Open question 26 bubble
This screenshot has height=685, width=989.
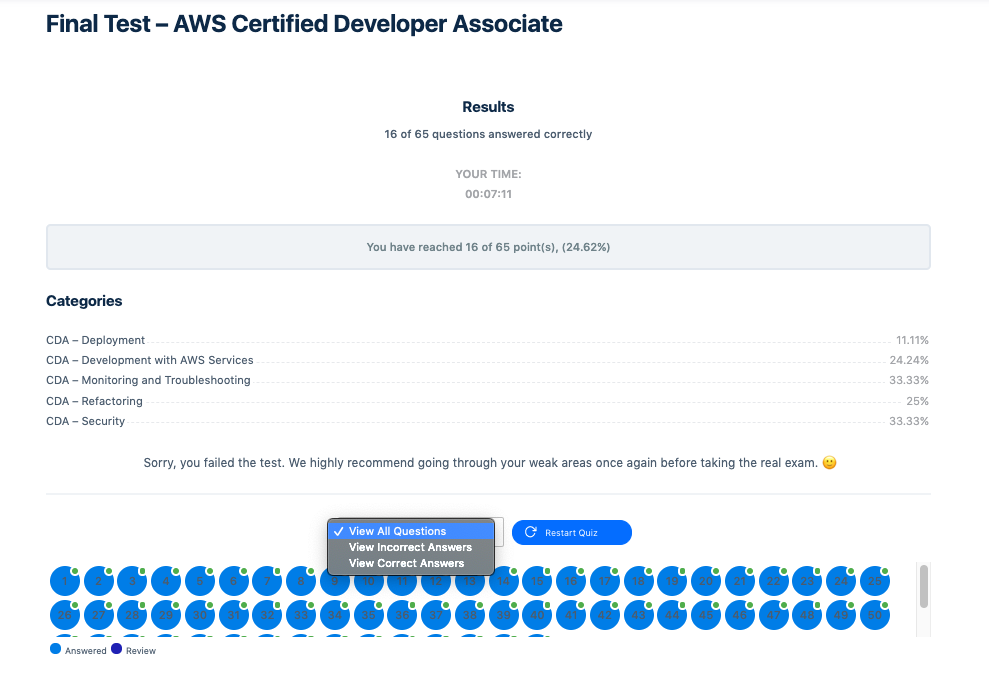64,615
